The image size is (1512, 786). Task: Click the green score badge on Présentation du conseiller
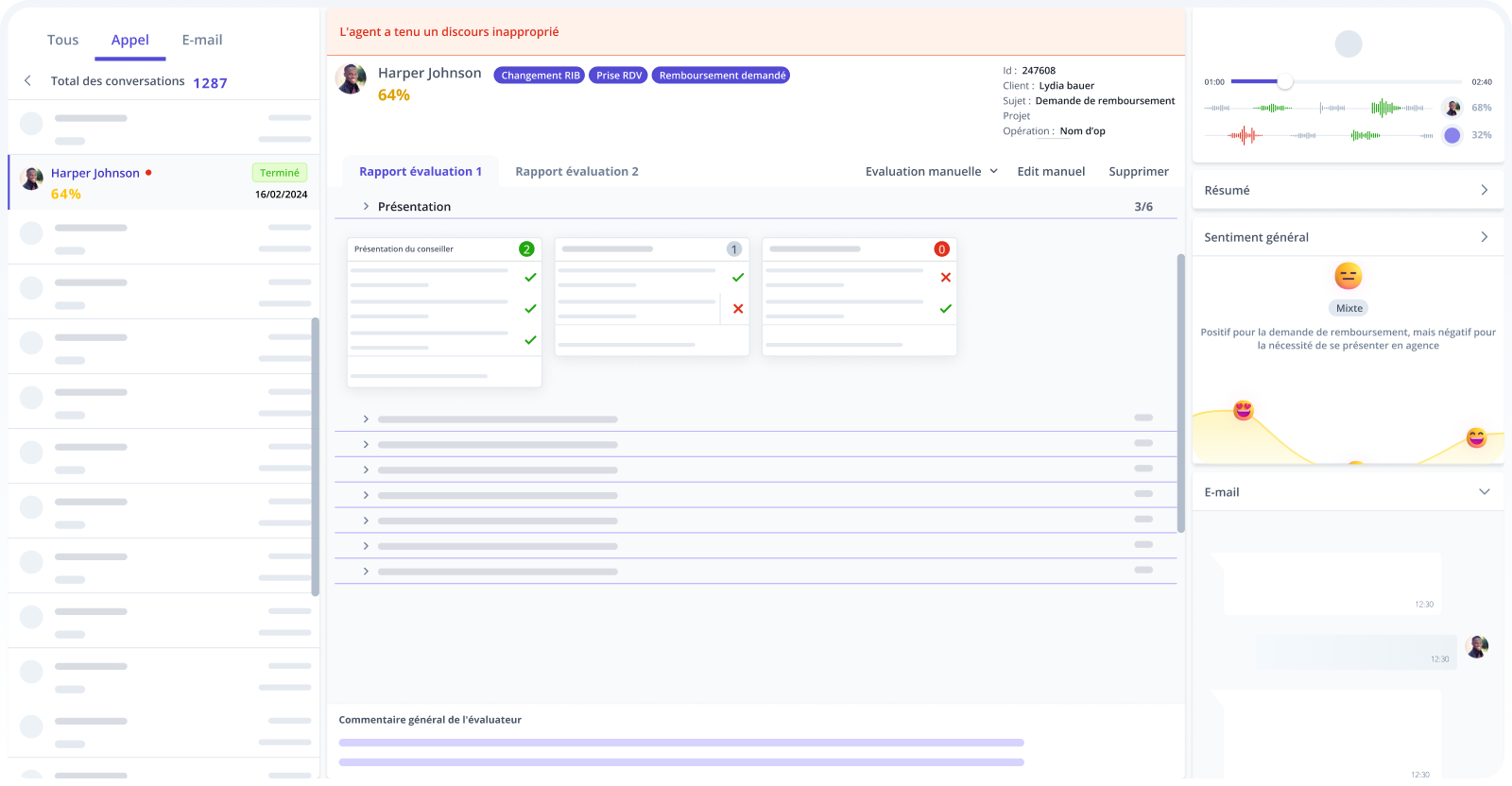(526, 249)
